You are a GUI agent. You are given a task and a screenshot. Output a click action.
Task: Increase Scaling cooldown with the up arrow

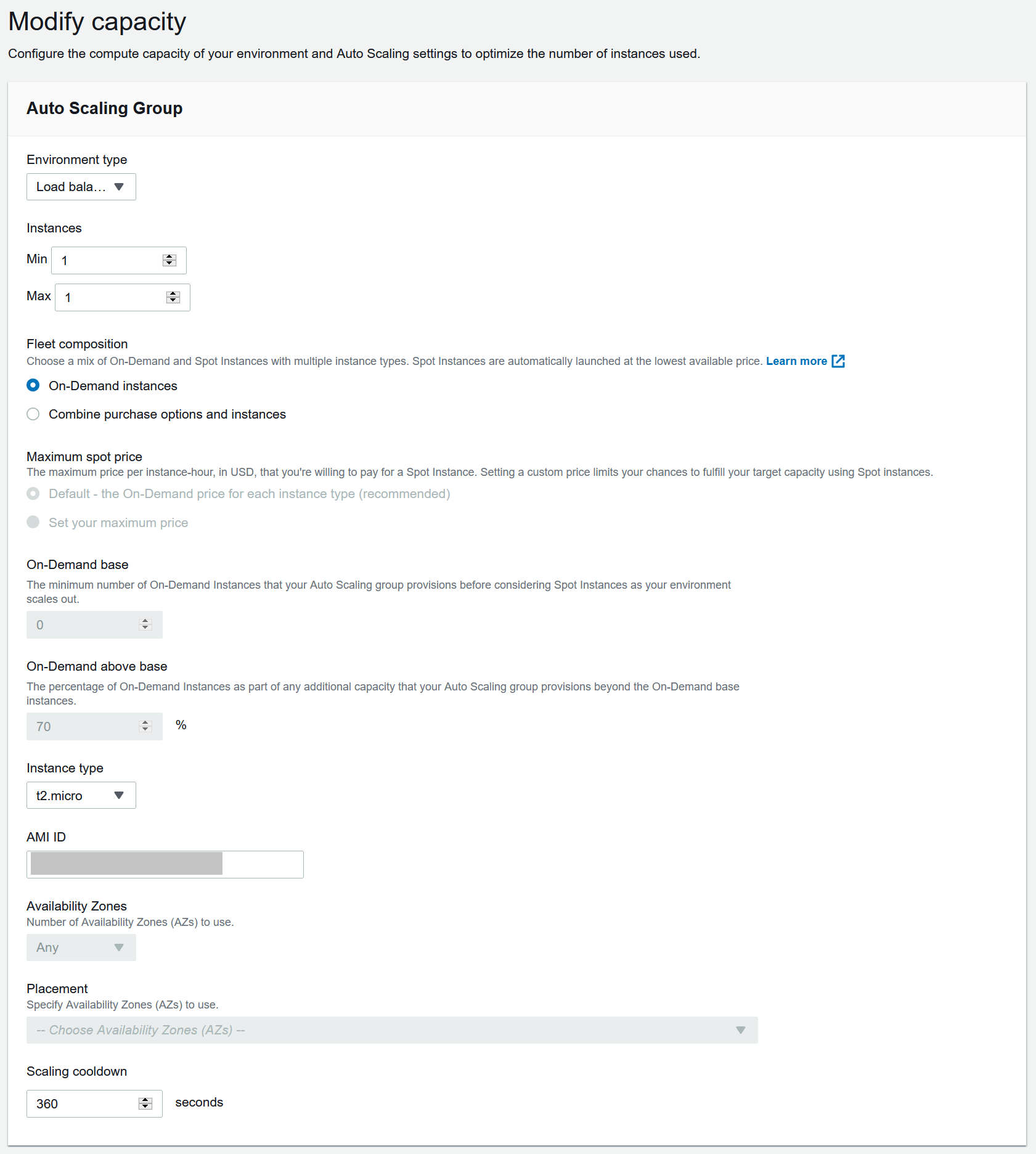[x=145, y=1100]
